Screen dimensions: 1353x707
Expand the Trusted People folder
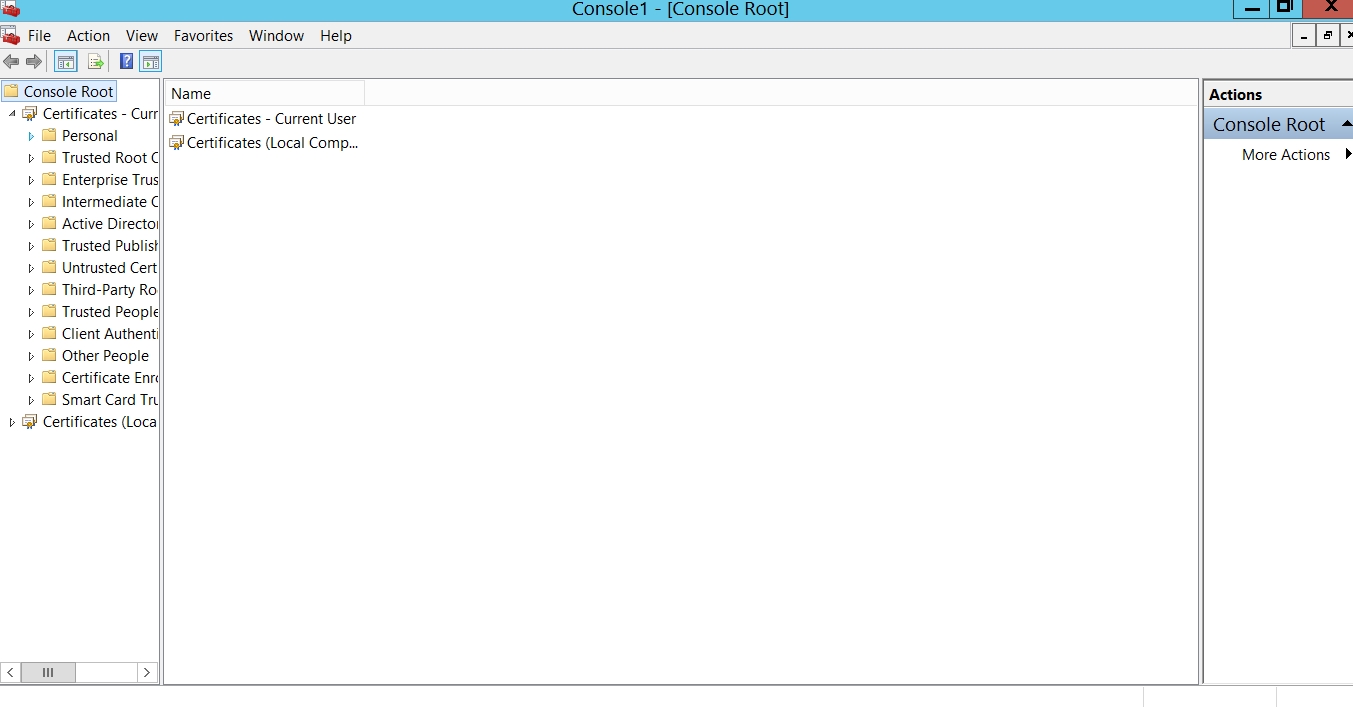31,312
